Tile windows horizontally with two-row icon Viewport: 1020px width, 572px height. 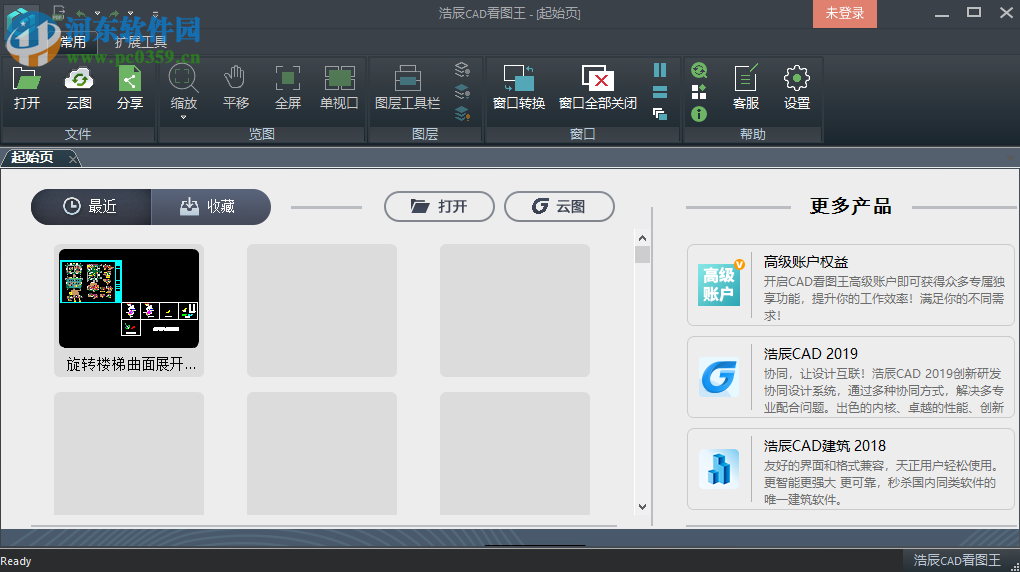click(x=660, y=92)
